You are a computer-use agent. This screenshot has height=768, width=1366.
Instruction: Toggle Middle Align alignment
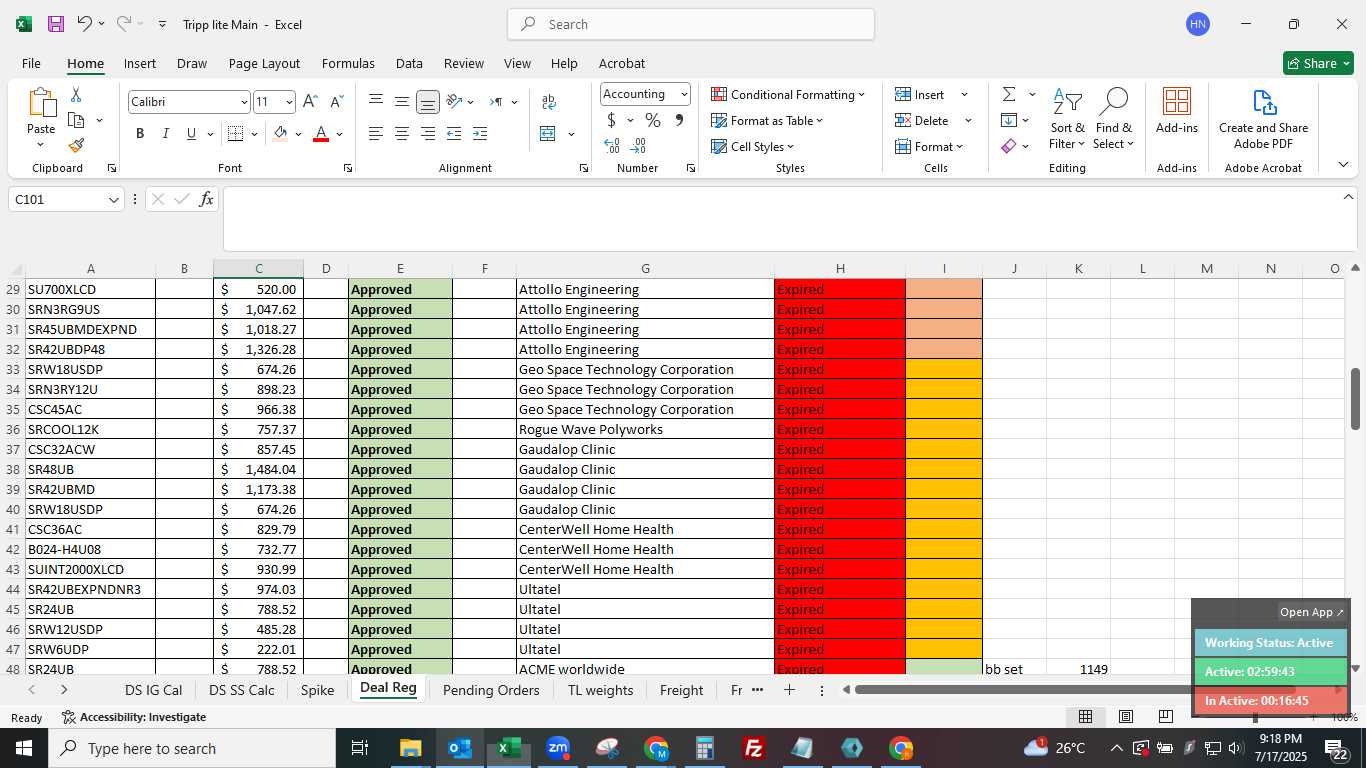click(x=402, y=102)
